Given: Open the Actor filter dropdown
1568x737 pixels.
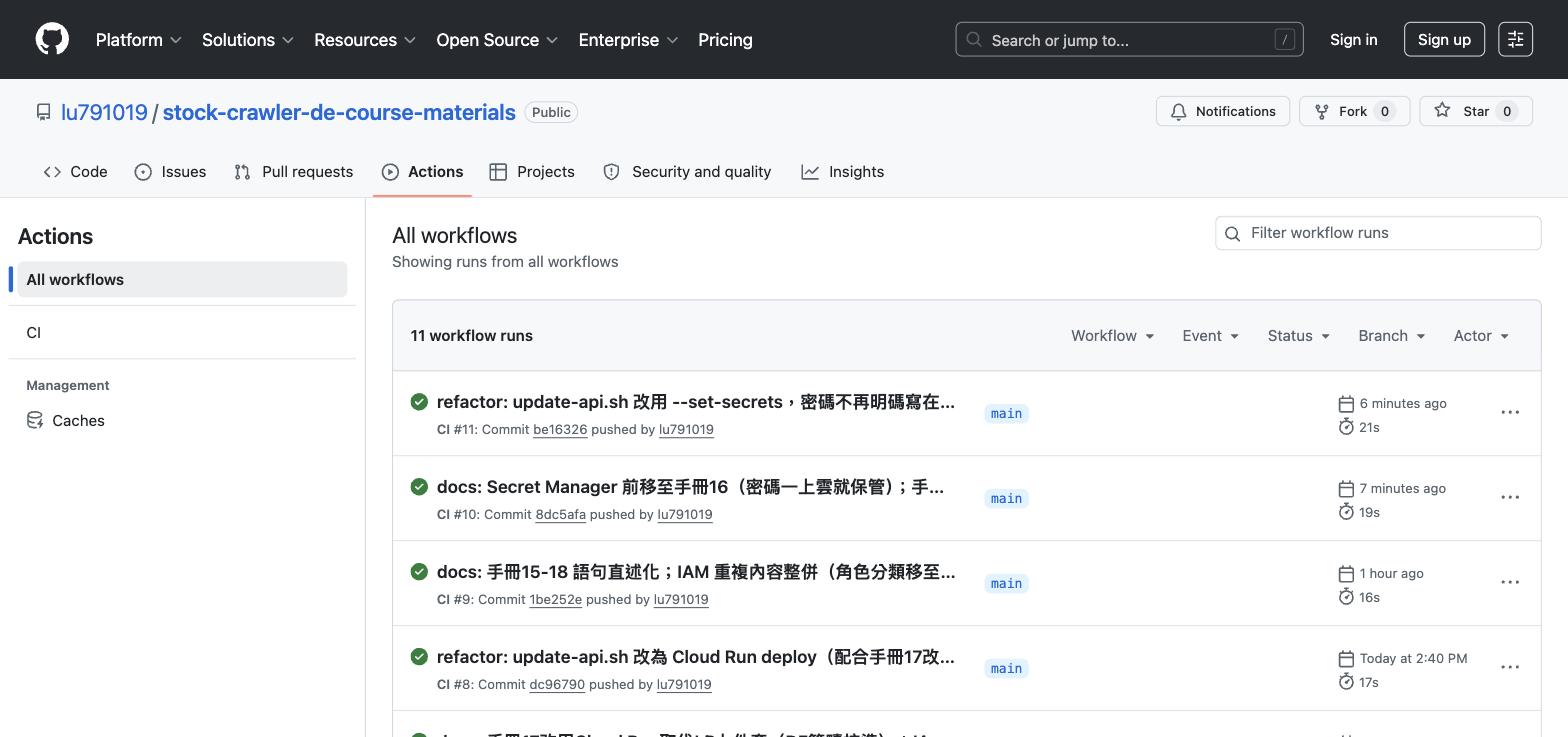Looking at the screenshot, I should (1481, 336).
